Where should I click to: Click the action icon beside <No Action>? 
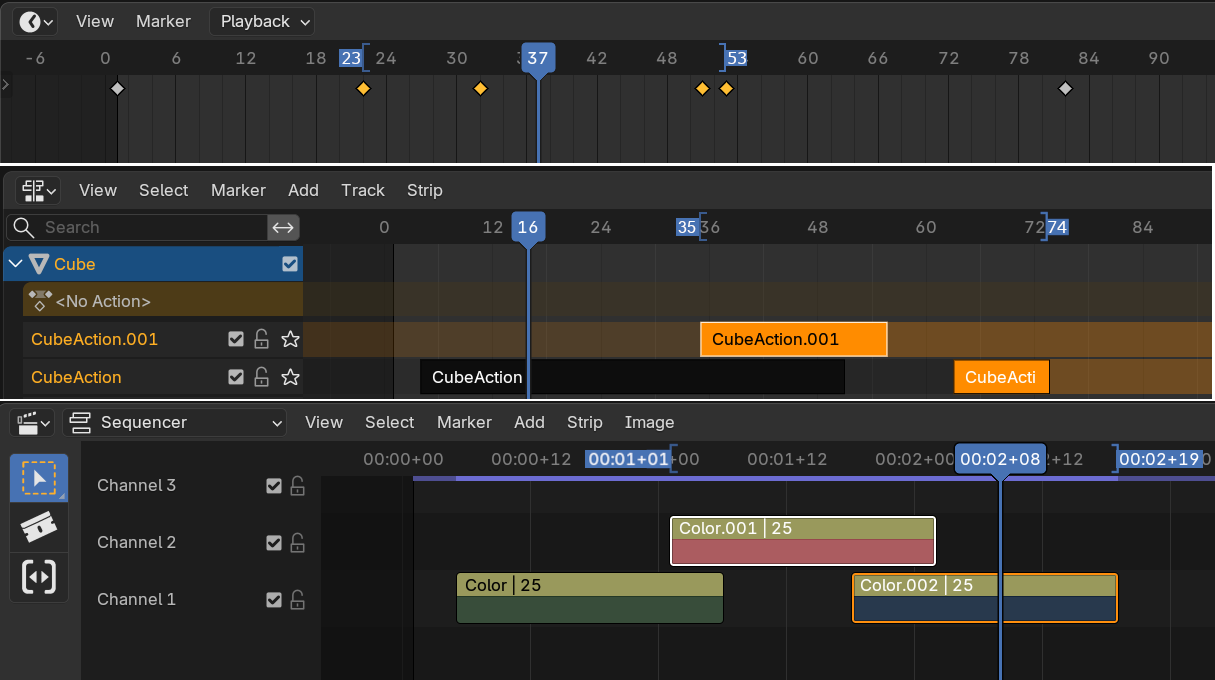tap(40, 300)
